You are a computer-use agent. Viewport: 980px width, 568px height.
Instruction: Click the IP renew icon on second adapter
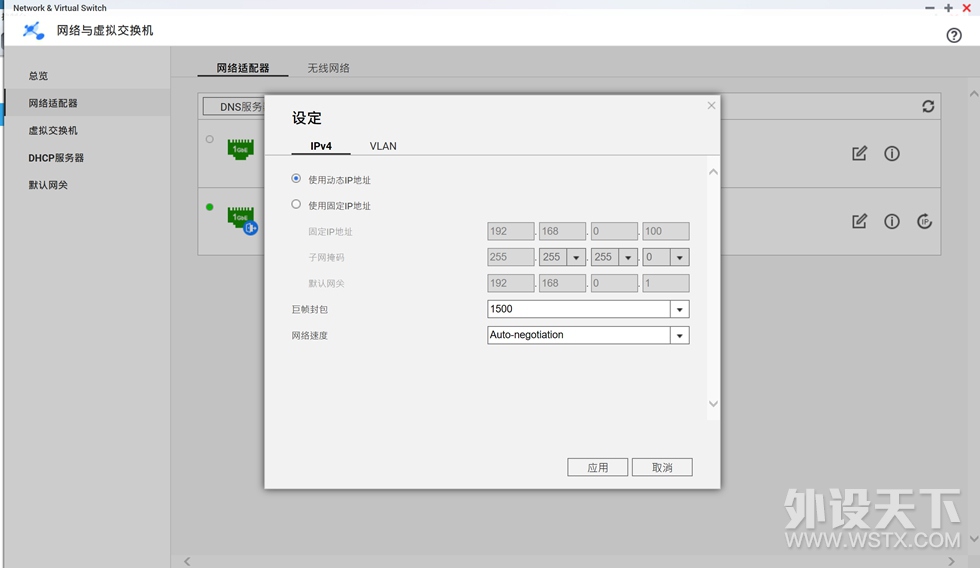tap(924, 221)
